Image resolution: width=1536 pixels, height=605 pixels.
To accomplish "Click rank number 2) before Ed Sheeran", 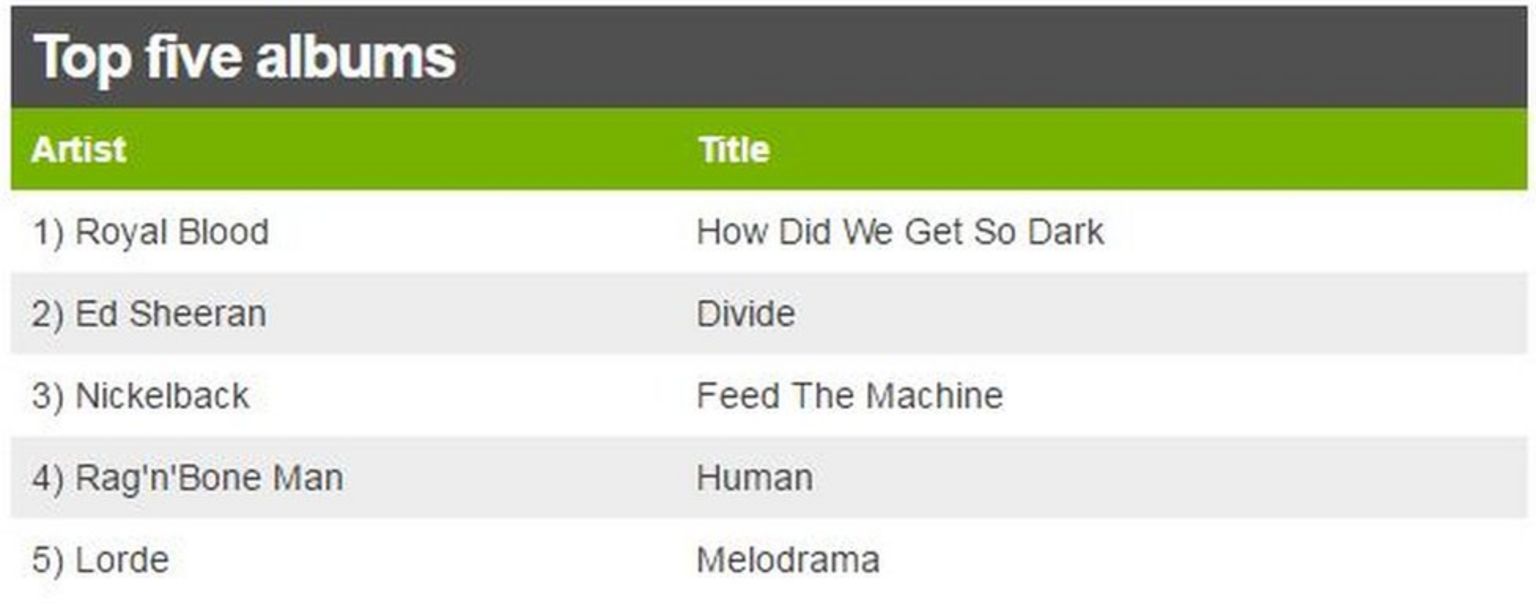I will click(47, 314).
